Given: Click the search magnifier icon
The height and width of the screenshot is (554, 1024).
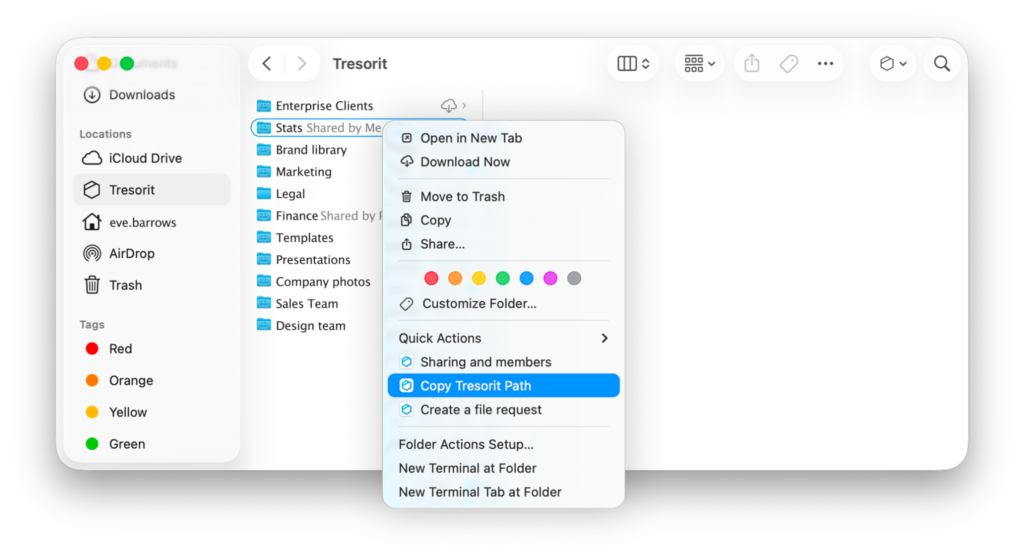Looking at the screenshot, I should click(942, 63).
